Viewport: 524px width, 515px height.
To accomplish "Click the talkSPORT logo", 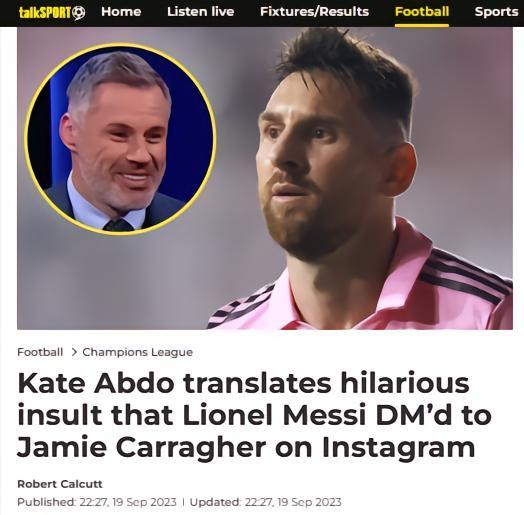I will click(52, 13).
